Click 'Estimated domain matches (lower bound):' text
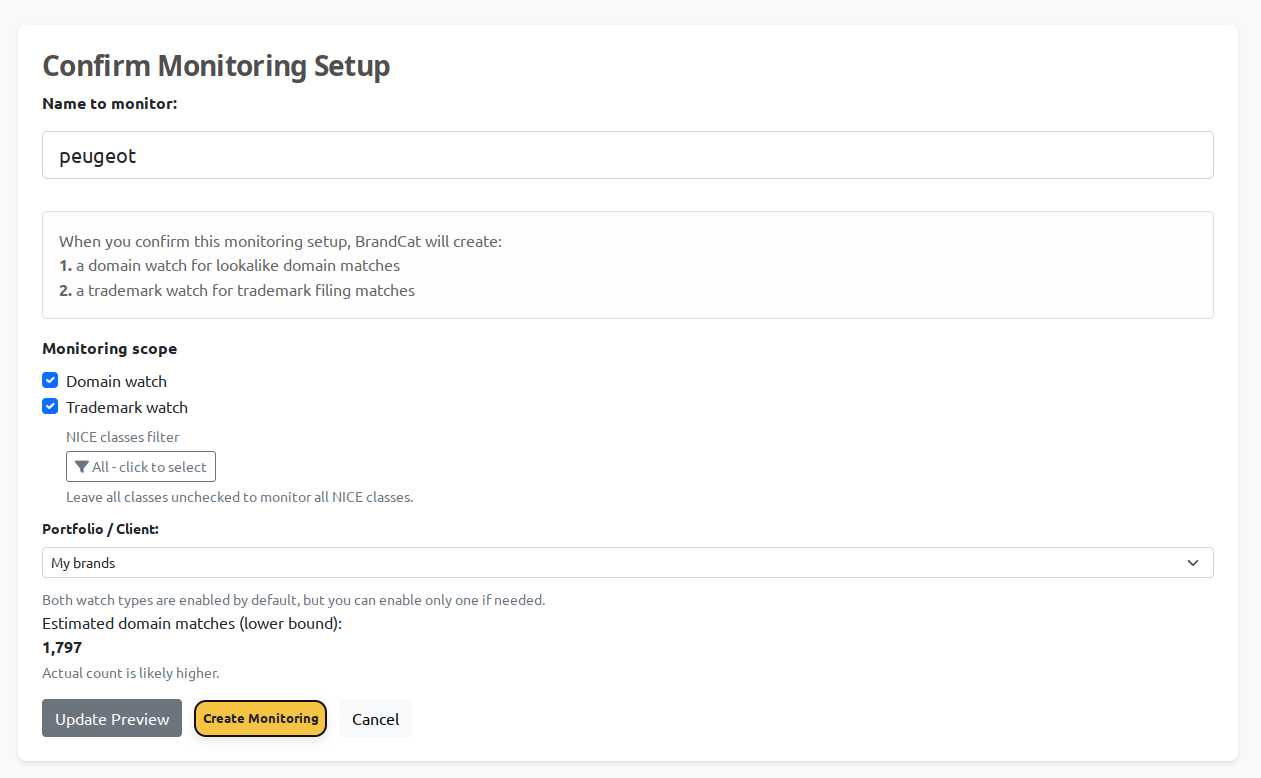1261x778 pixels. pos(192,623)
